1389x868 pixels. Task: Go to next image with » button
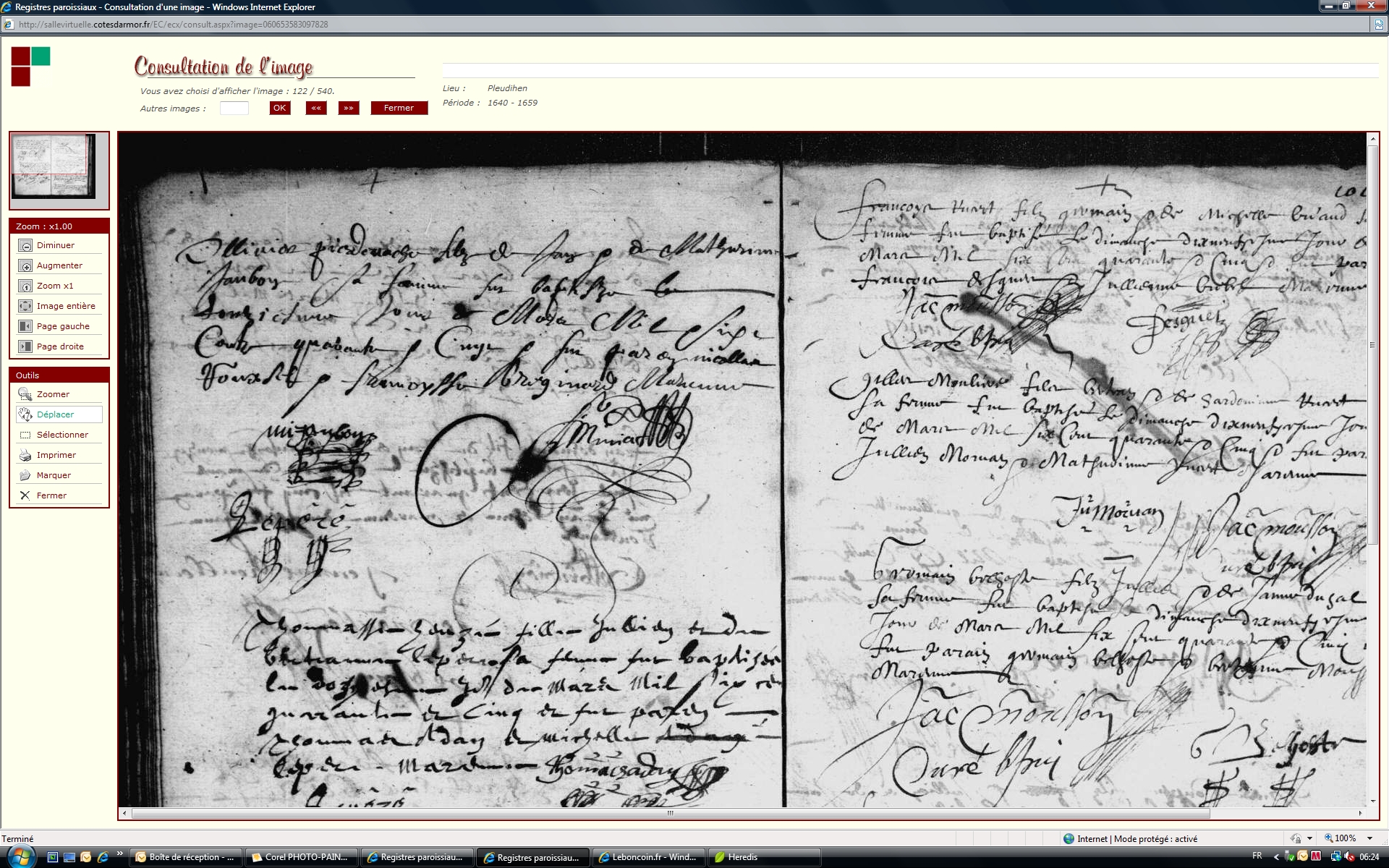pyautogui.click(x=349, y=108)
